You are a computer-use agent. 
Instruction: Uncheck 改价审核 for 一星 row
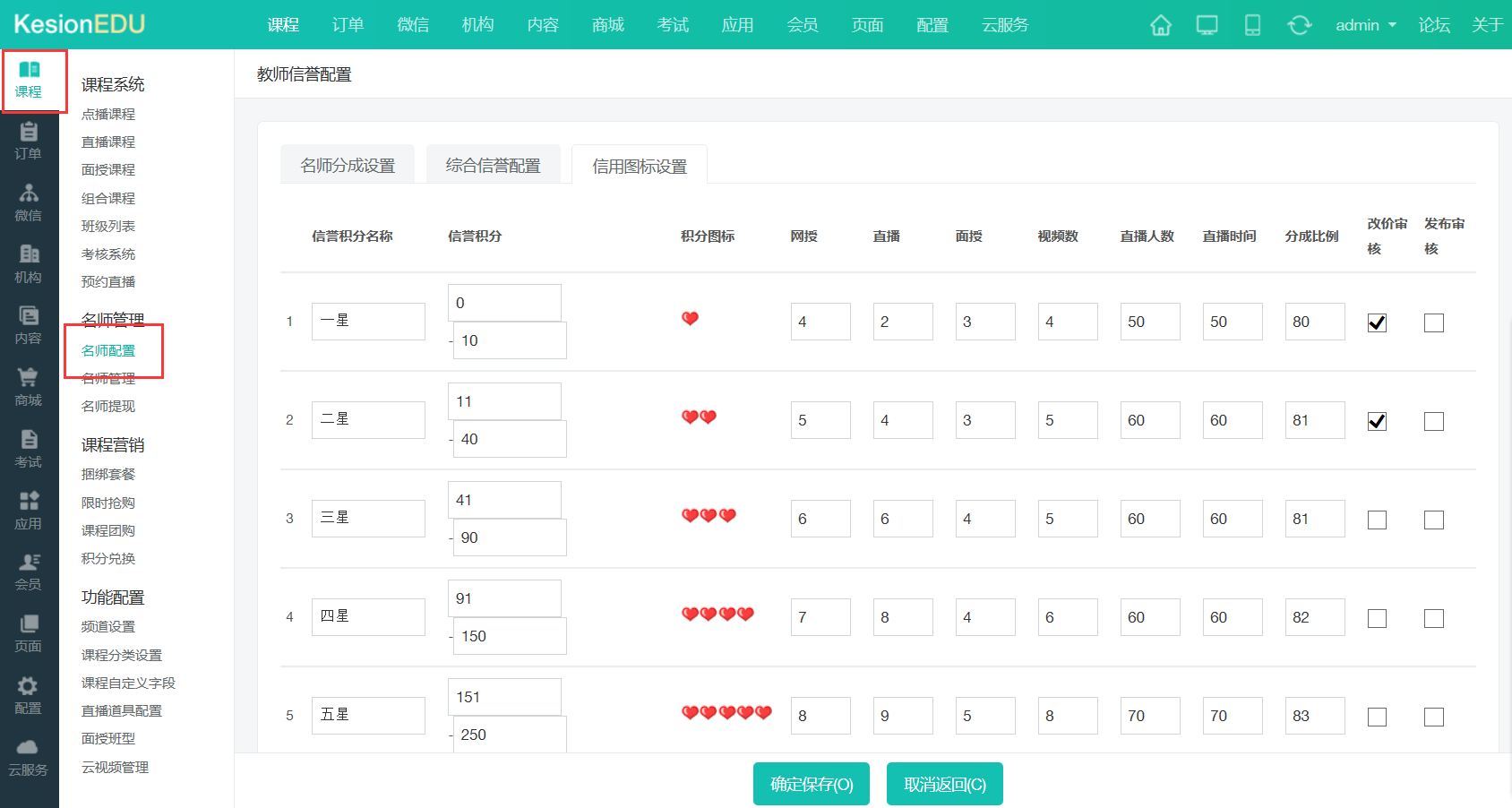(x=1377, y=322)
